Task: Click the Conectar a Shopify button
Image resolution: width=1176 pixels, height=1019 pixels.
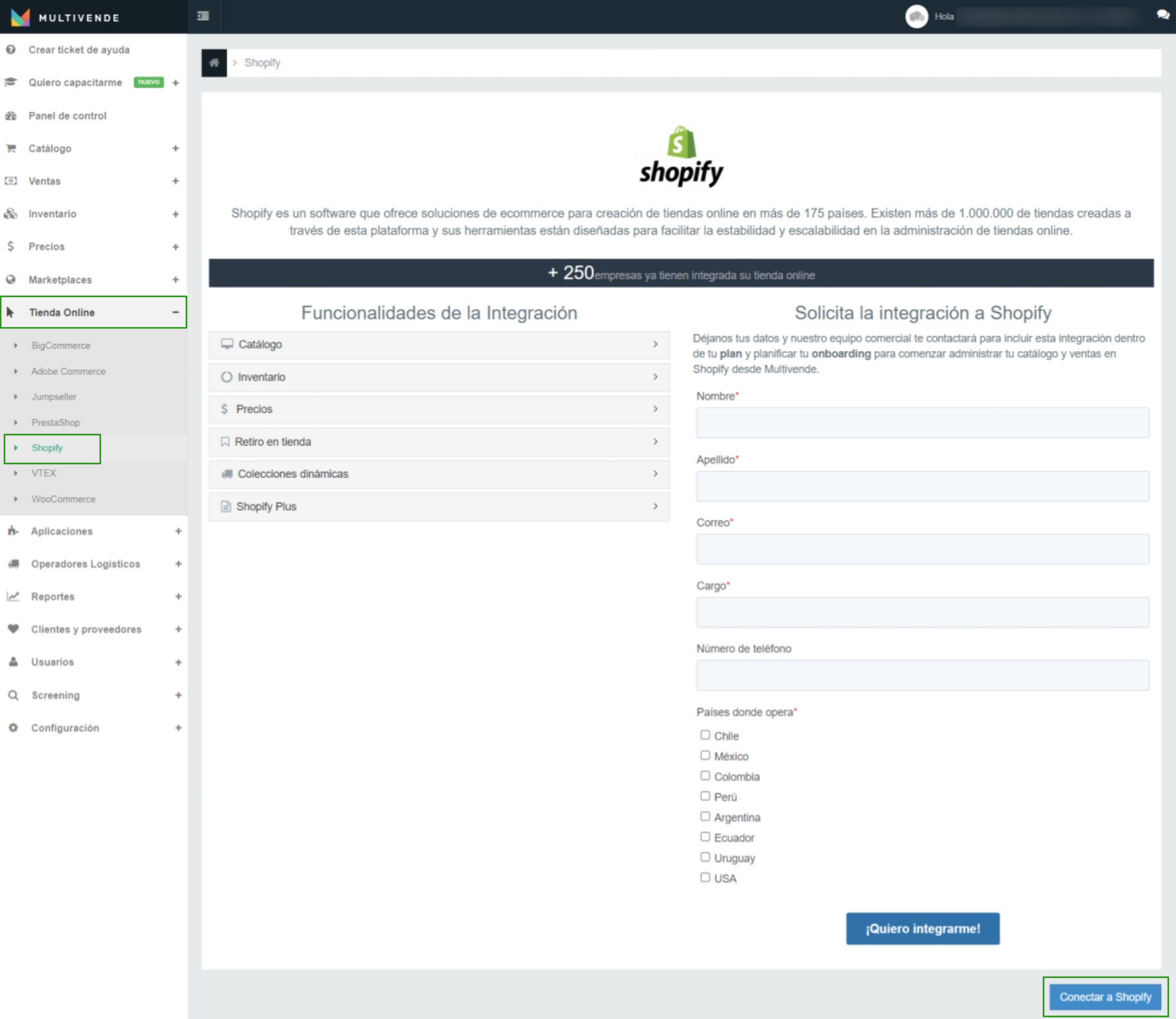Action: (x=1105, y=997)
